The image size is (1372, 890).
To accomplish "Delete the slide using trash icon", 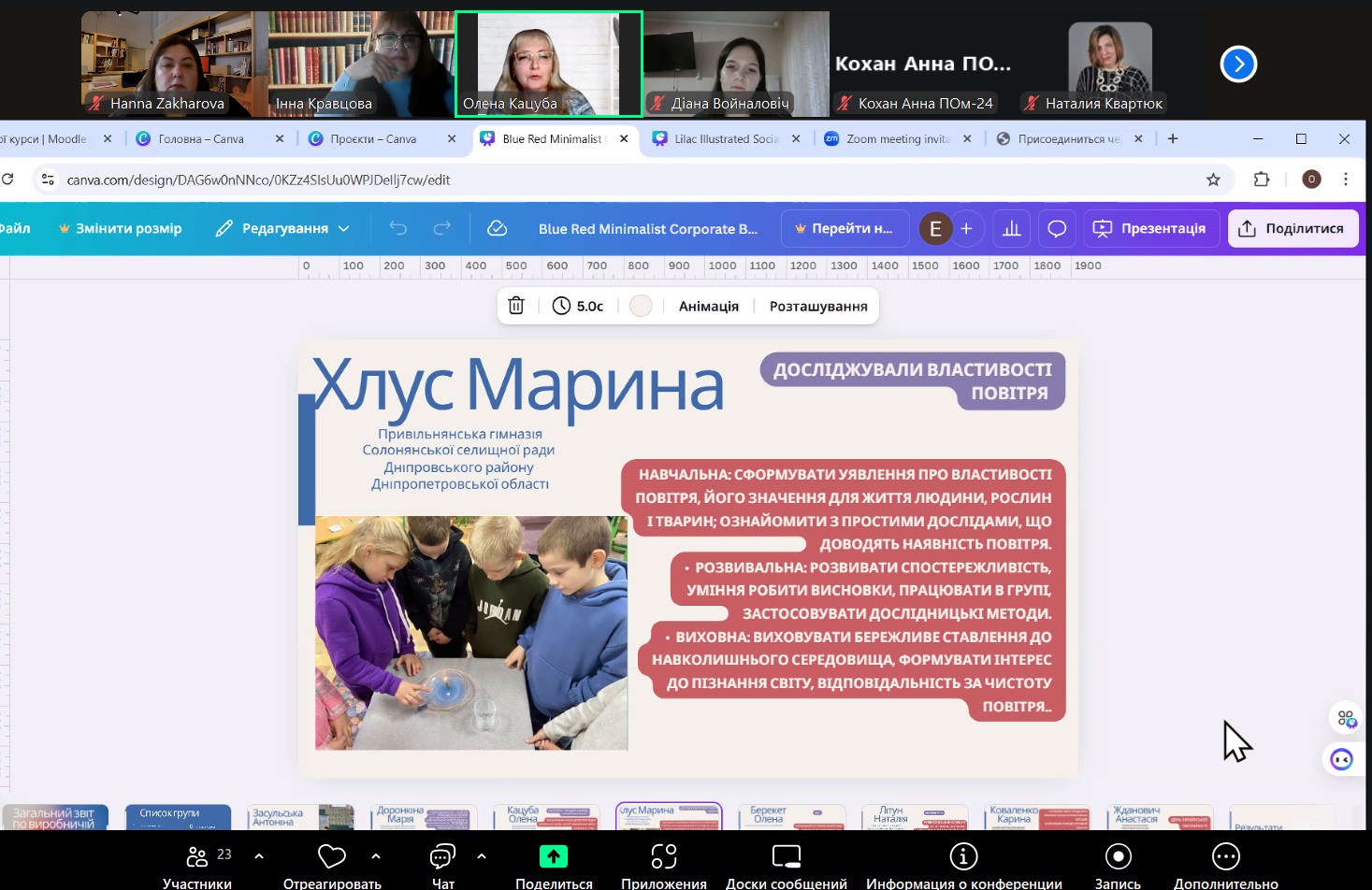I will click(516, 306).
